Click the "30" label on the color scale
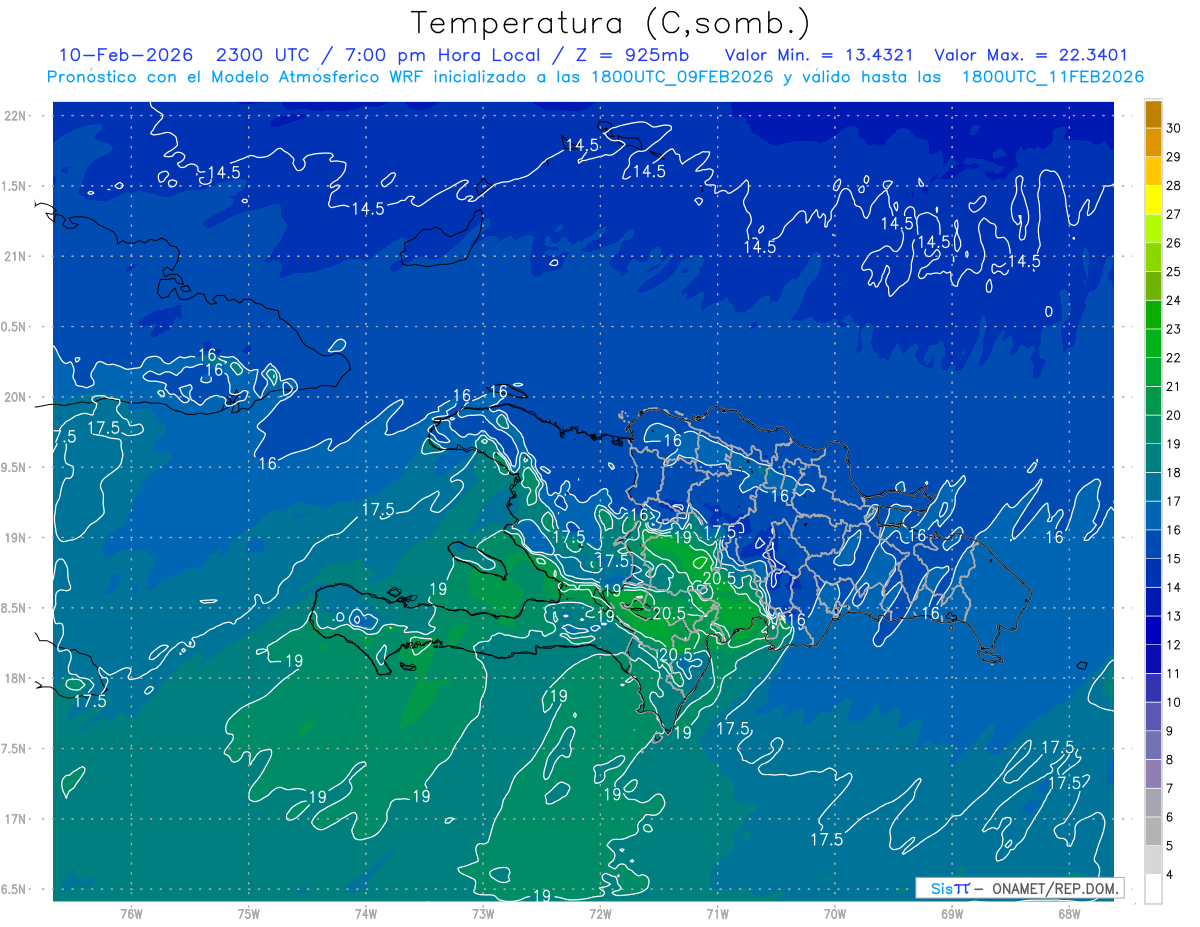Viewport: 1200px width, 927px height. click(x=1174, y=128)
